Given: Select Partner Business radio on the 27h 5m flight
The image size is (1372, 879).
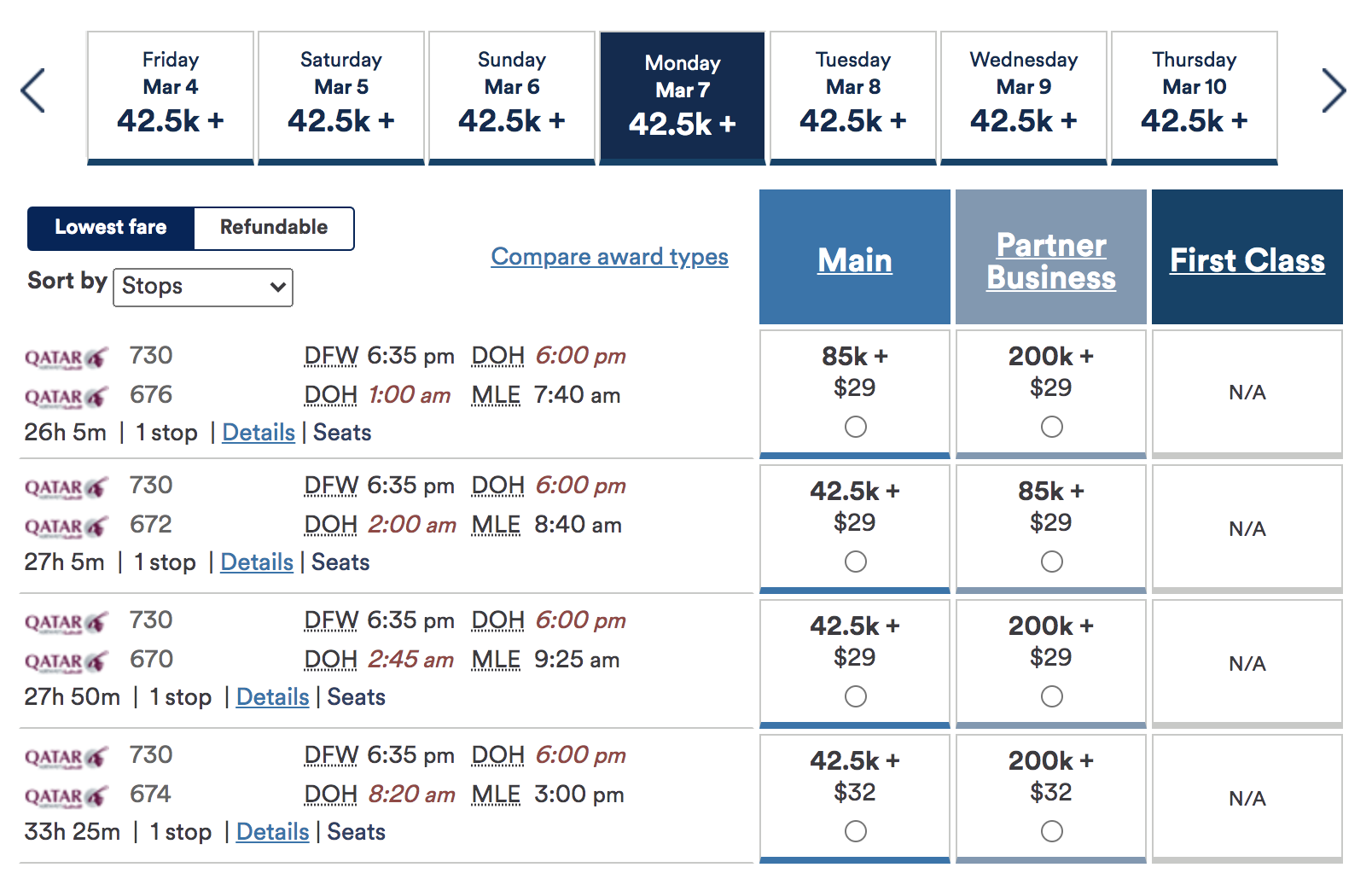Looking at the screenshot, I should point(1051,562).
